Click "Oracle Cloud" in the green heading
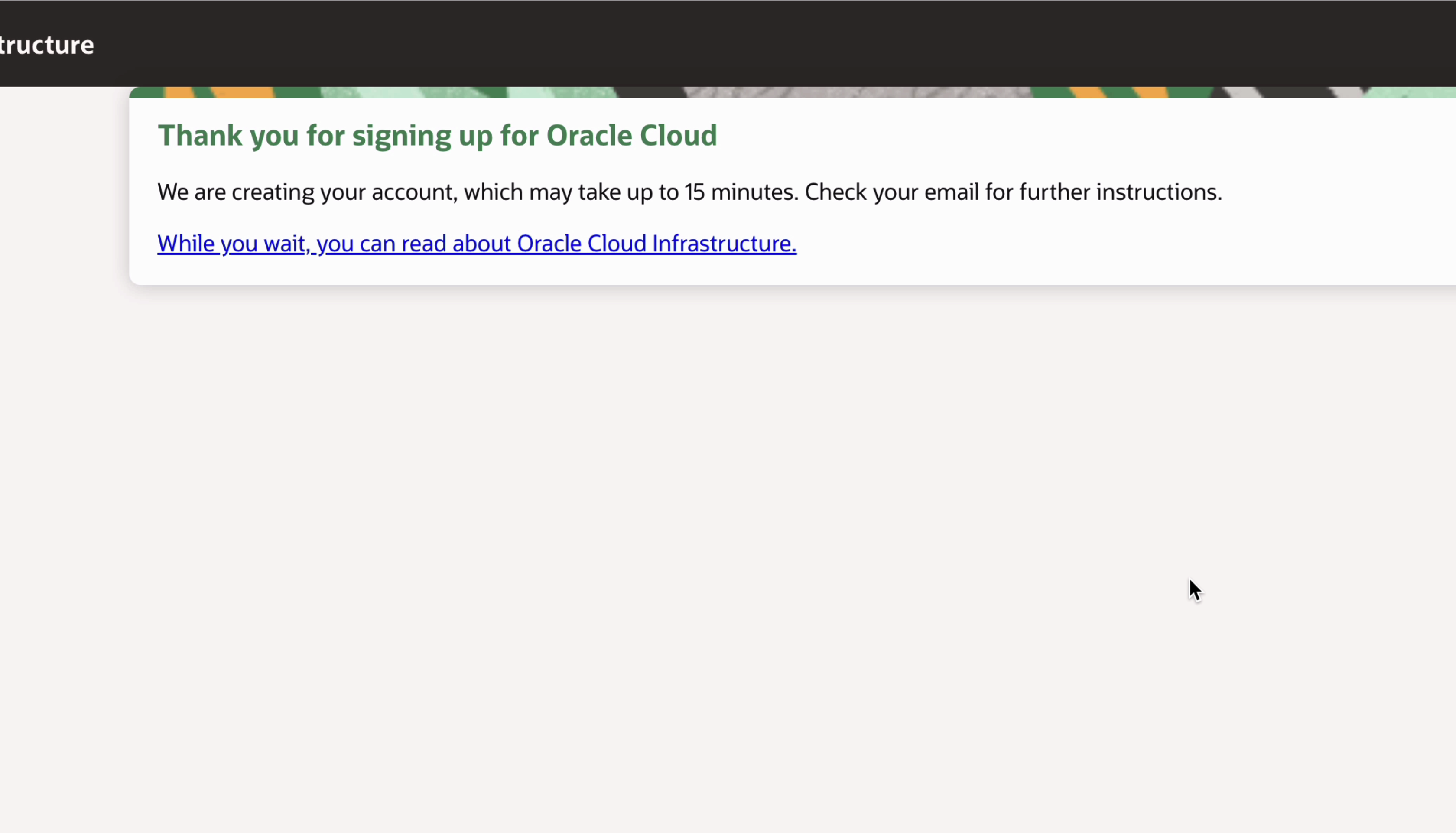 pos(631,136)
